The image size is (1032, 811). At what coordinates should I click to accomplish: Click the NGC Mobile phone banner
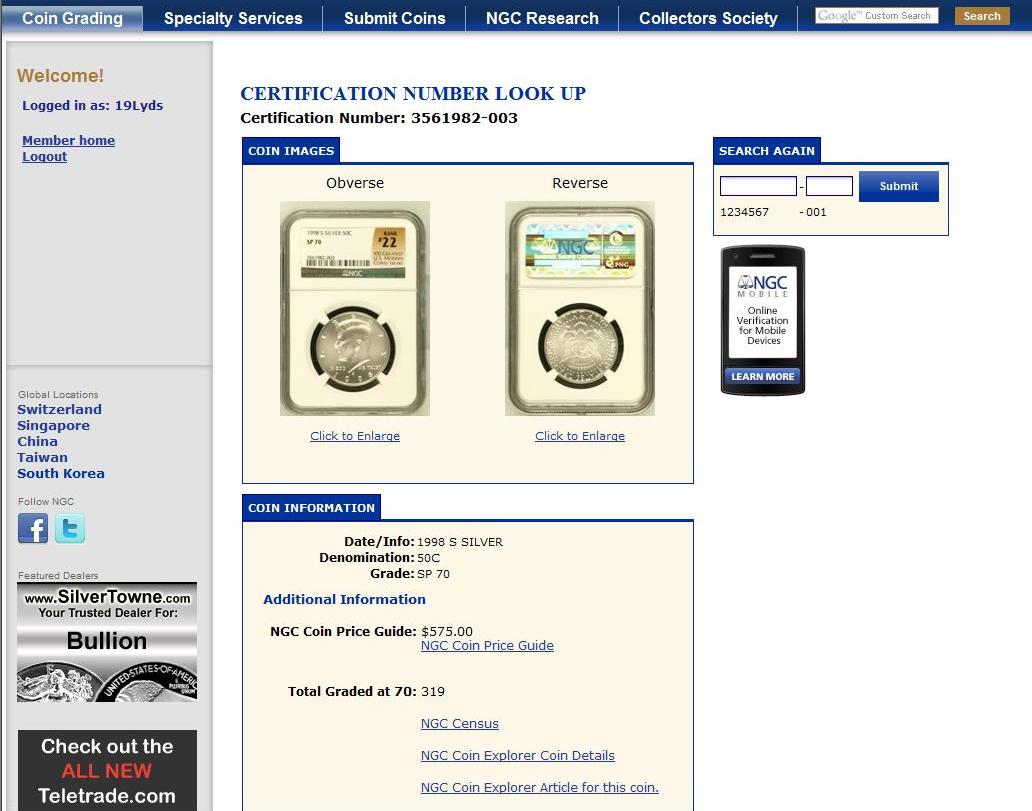click(x=763, y=320)
